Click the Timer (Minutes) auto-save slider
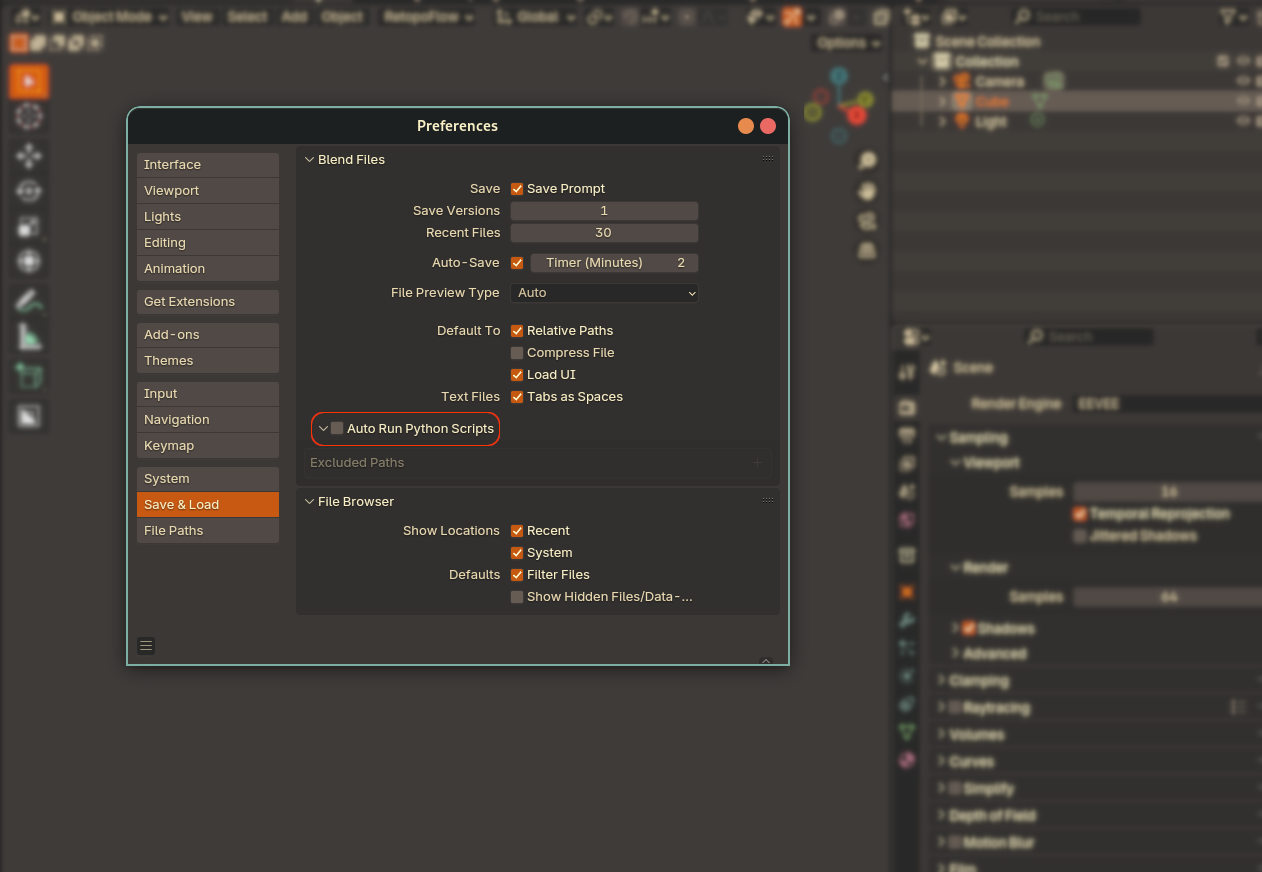1262x872 pixels. tap(613, 262)
